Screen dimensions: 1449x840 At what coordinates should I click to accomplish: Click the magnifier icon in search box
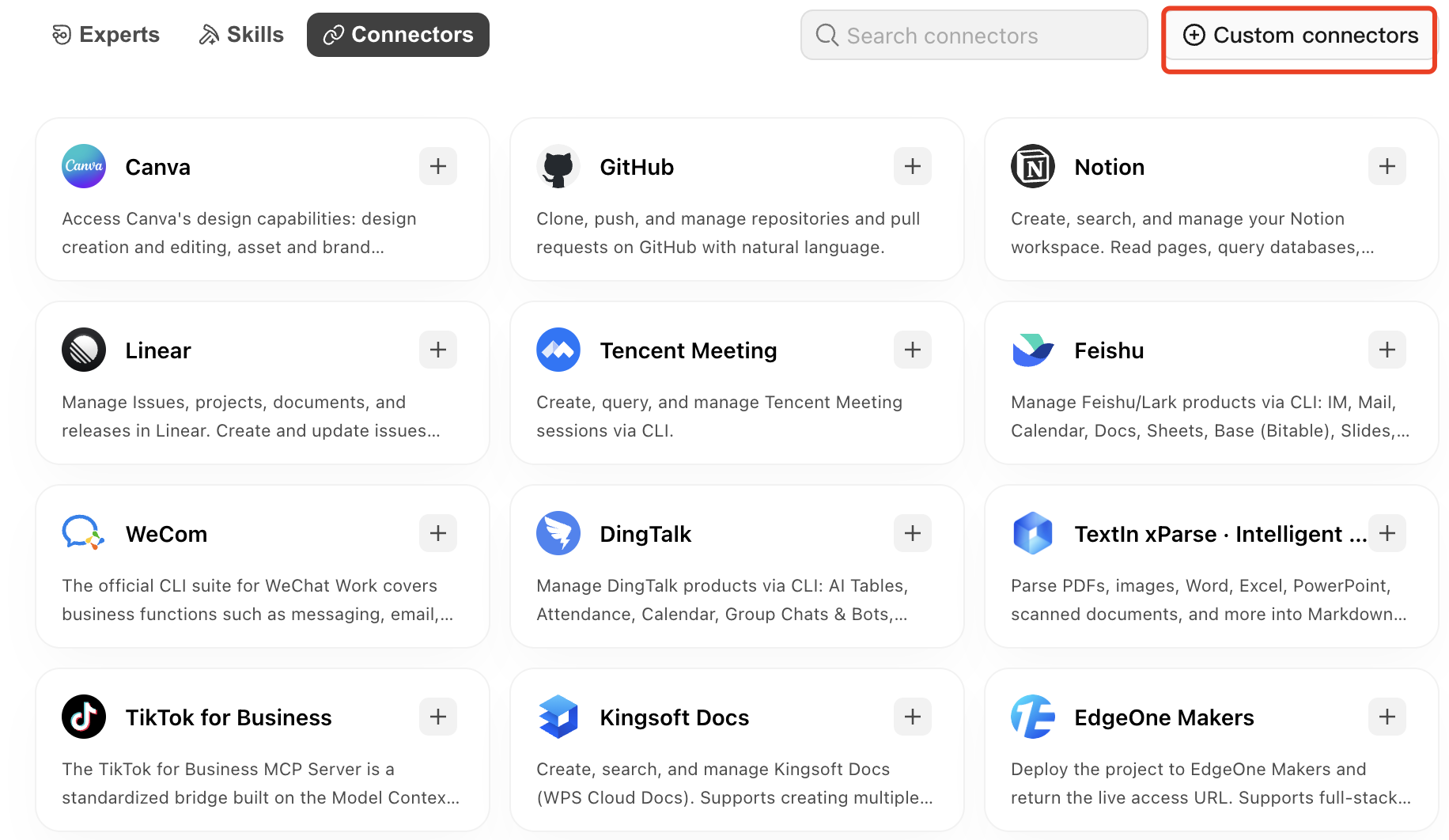coord(827,35)
